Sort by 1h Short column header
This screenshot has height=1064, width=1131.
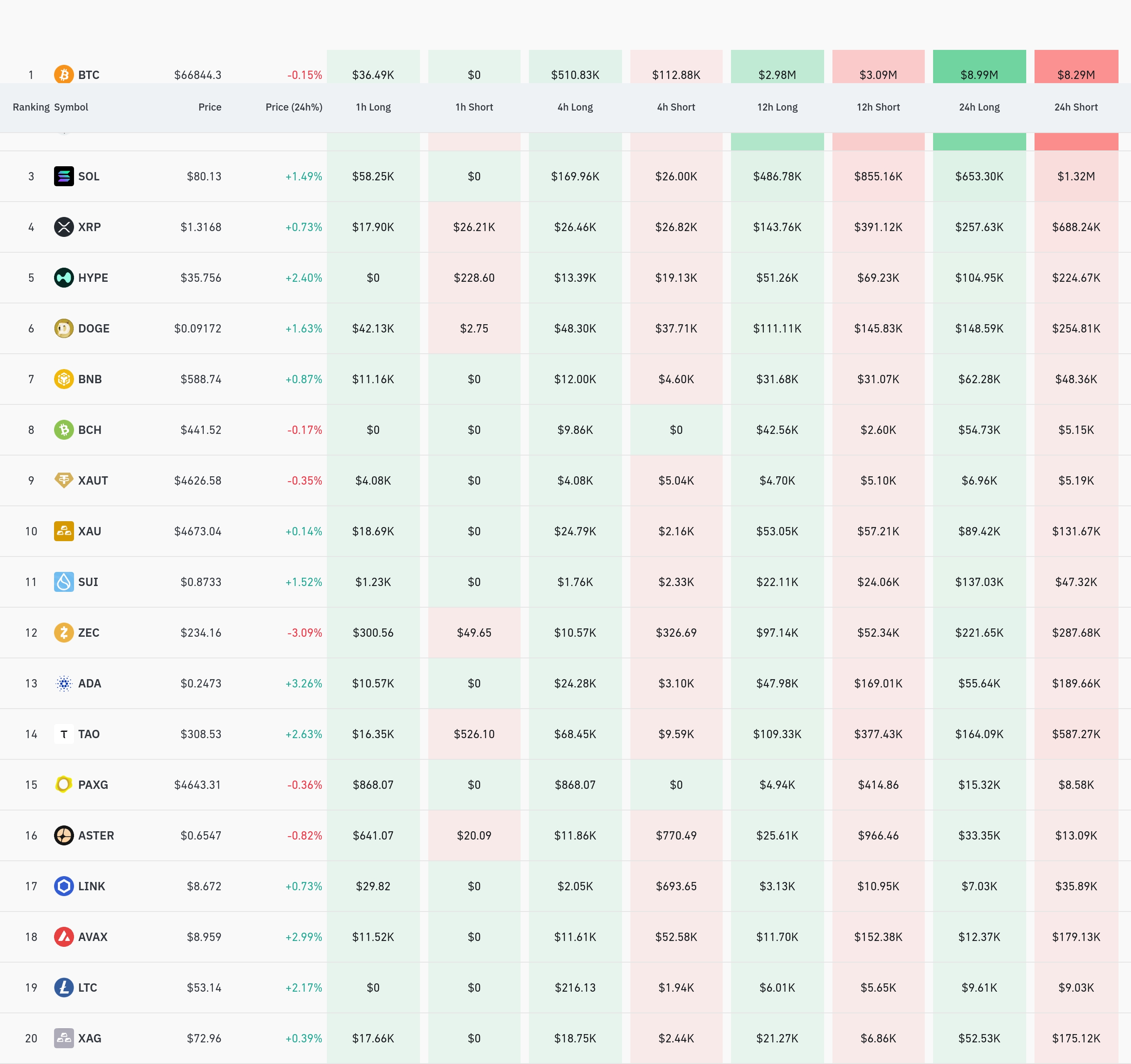click(474, 107)
